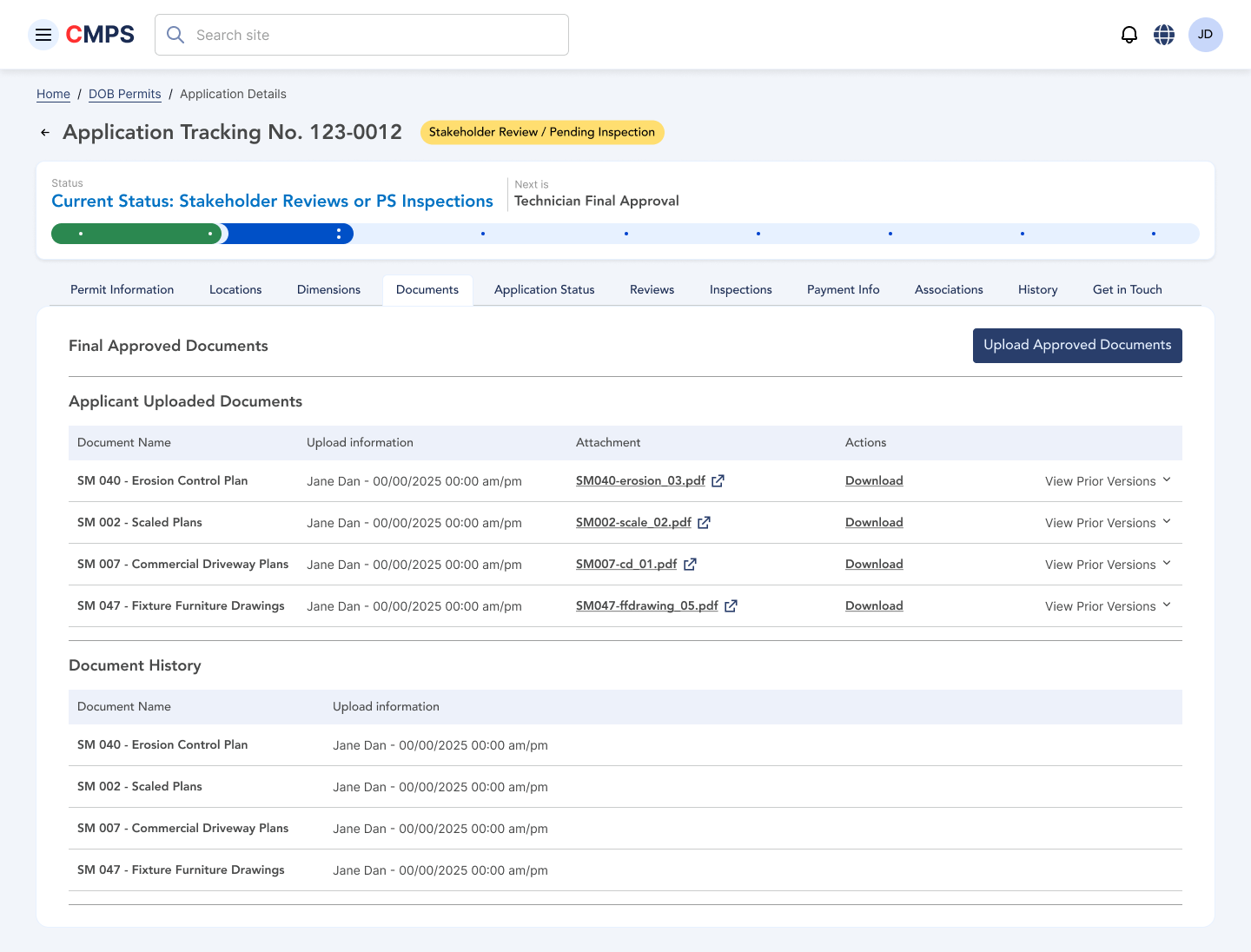The width and height of the screenshot is (1251, 952).
Task: Click the notifications bell icon
Action: [1129, 35]
